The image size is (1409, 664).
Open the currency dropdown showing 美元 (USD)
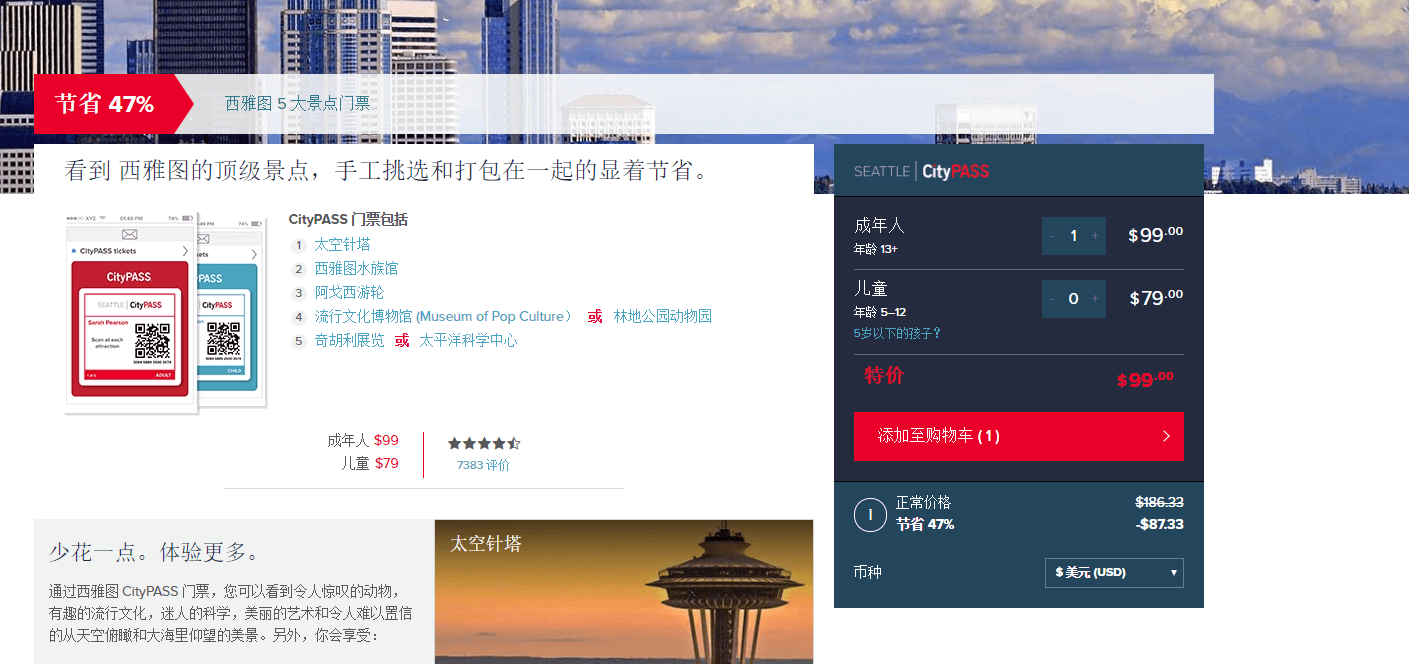click(x=1114, y=573)
